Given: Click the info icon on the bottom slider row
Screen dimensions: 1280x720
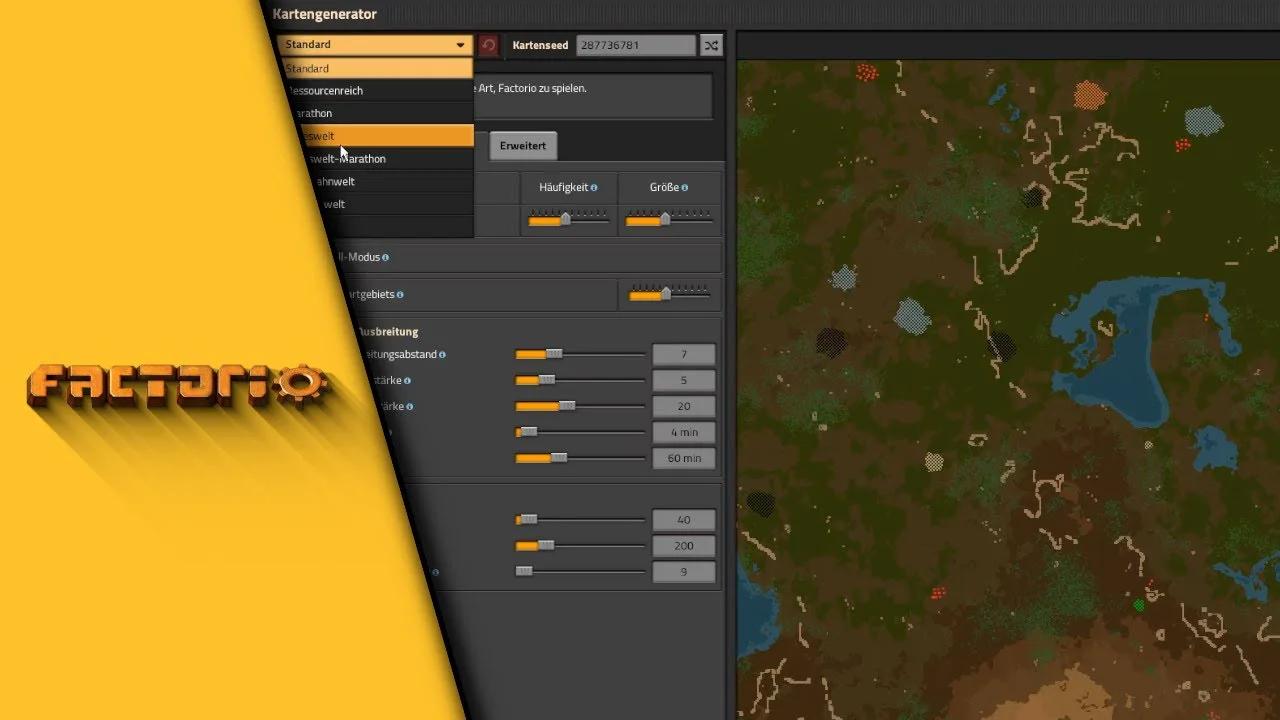Looking at the screenshot, I should (x=434, y=572).
